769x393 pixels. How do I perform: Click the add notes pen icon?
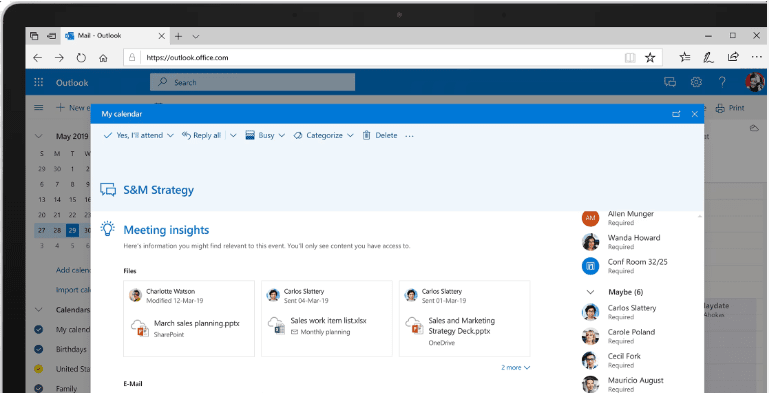pos(708,57)
